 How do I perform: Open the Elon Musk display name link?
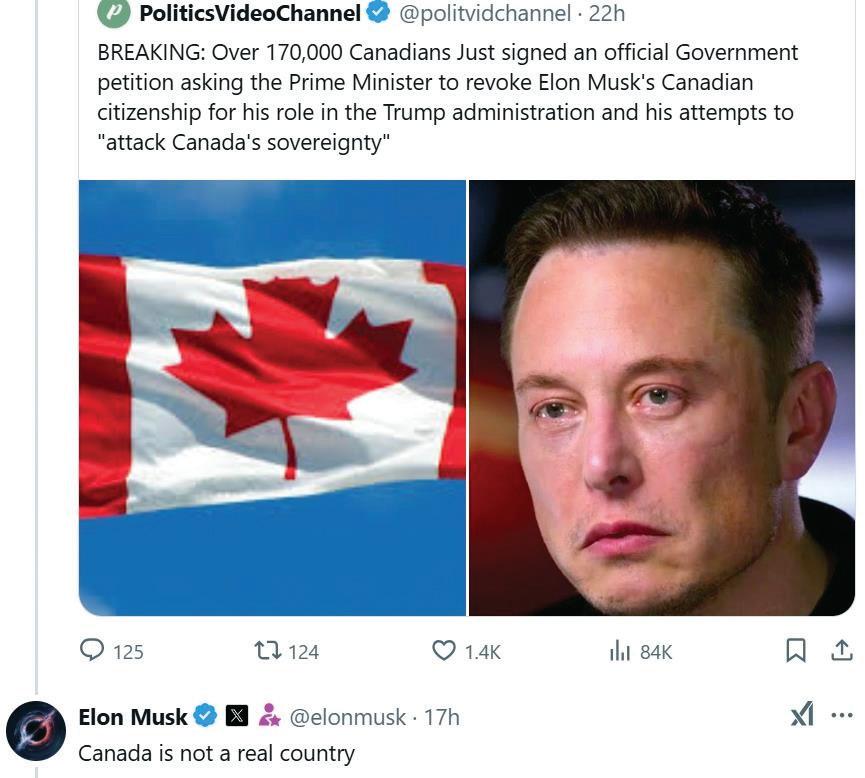133,717
